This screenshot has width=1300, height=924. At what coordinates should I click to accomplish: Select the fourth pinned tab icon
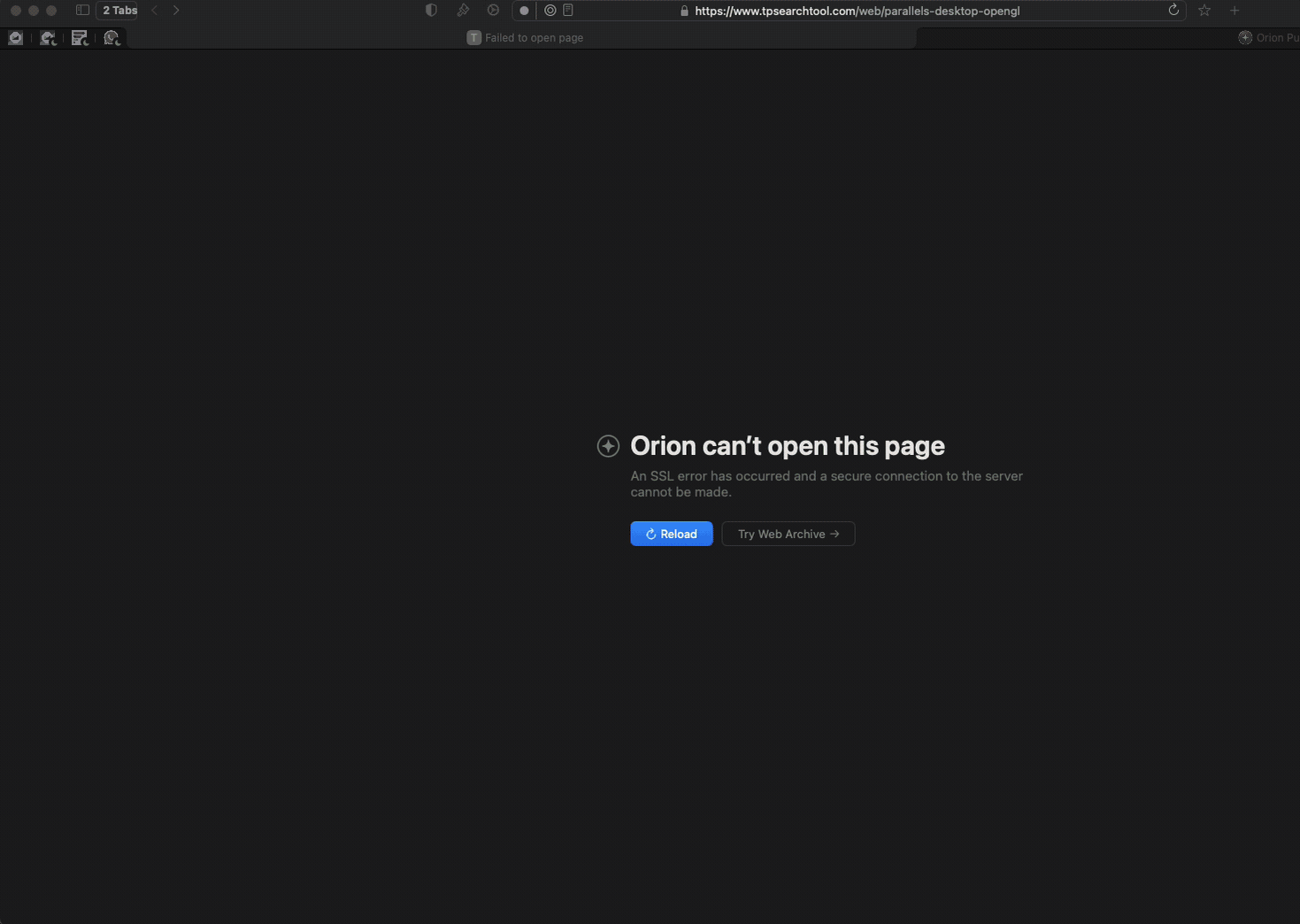112,37
